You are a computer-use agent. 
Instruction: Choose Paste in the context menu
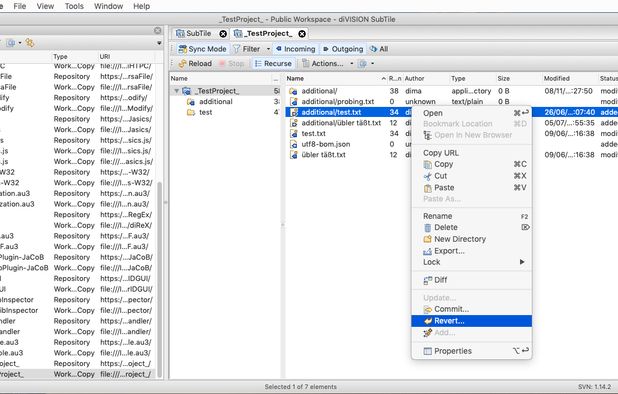(x=471, y=188)
